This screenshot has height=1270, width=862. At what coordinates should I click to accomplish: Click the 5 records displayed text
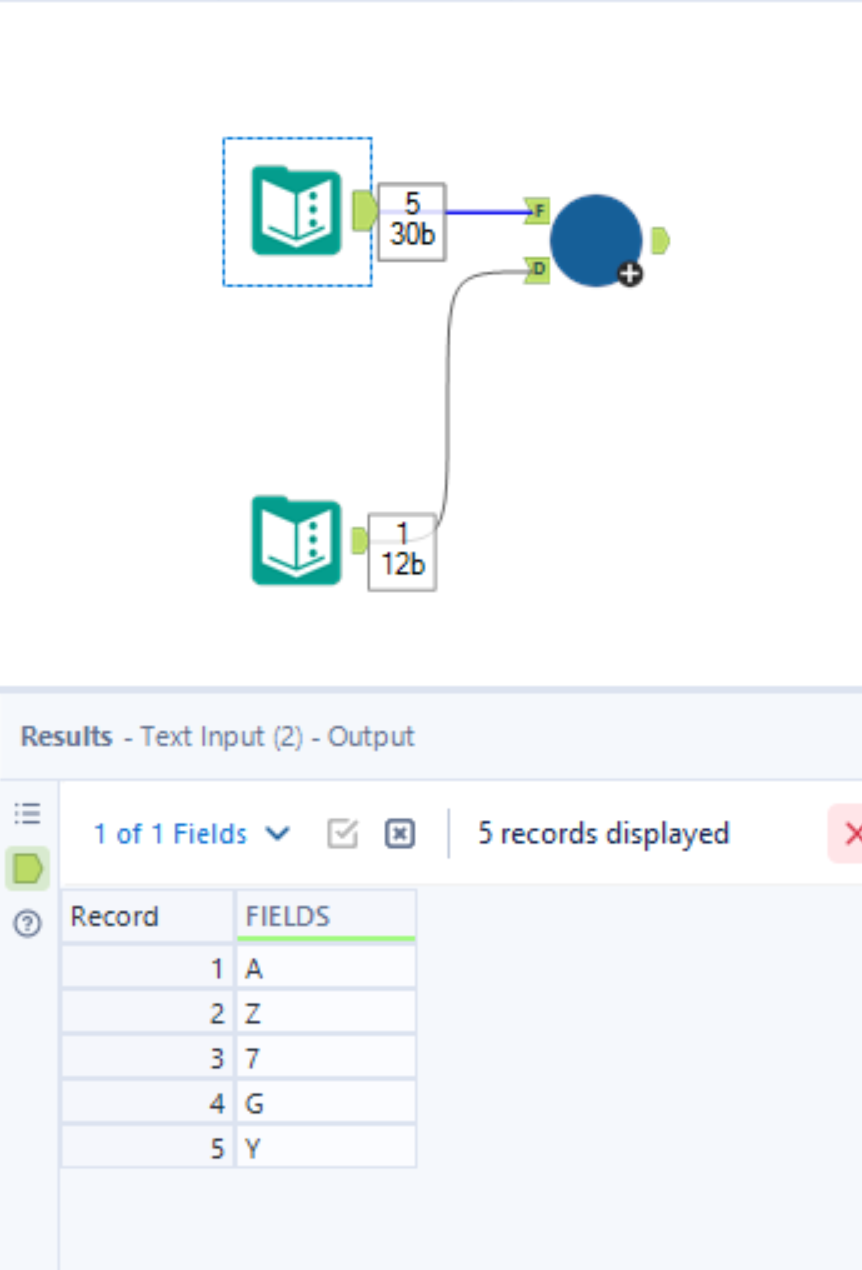pos(603,833)
